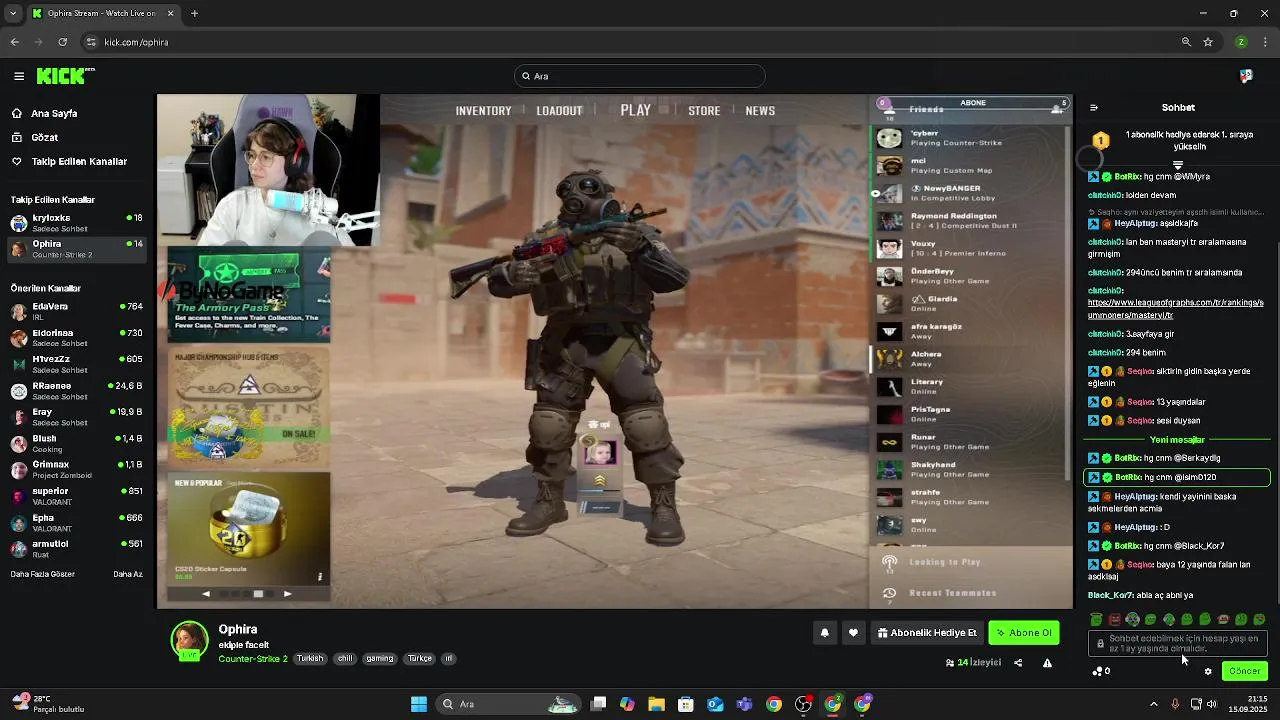Open the leagueofgraphs link in chat
This screenshot has height=720, width=1280.
(x=1175, y=308)
